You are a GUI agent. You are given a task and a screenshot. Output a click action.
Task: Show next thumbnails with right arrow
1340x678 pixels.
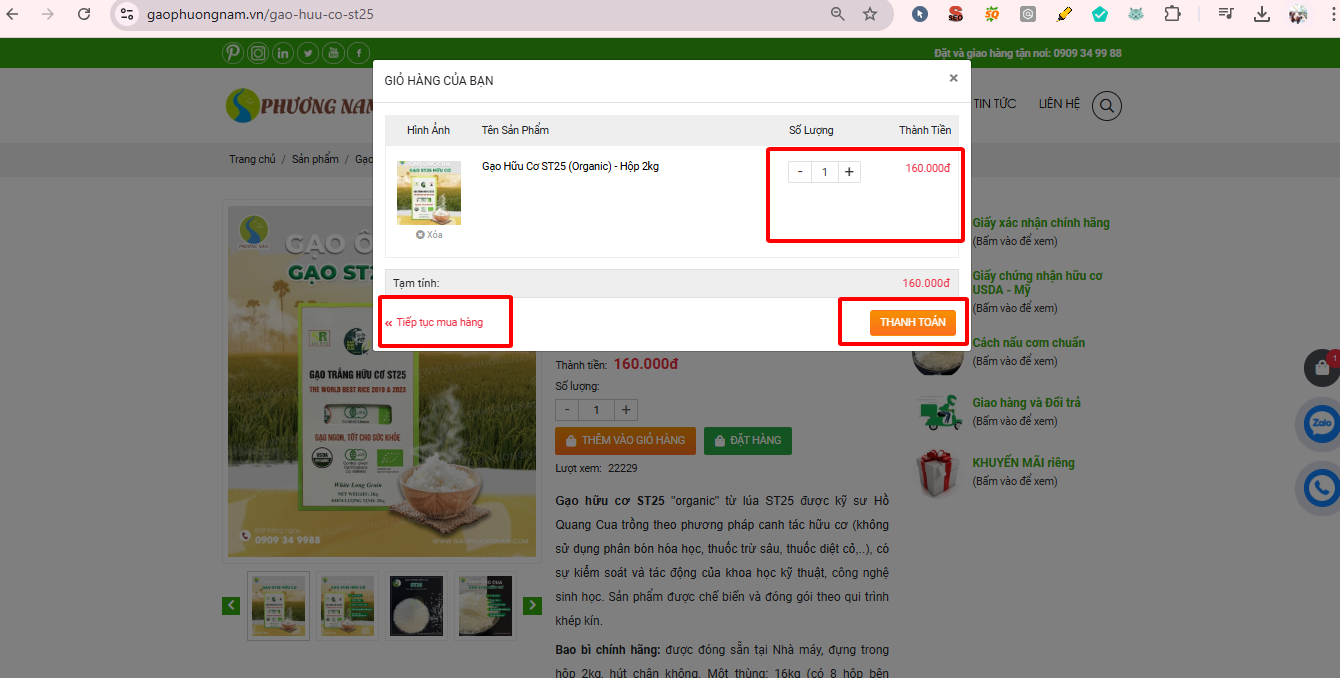pos(532,605)
